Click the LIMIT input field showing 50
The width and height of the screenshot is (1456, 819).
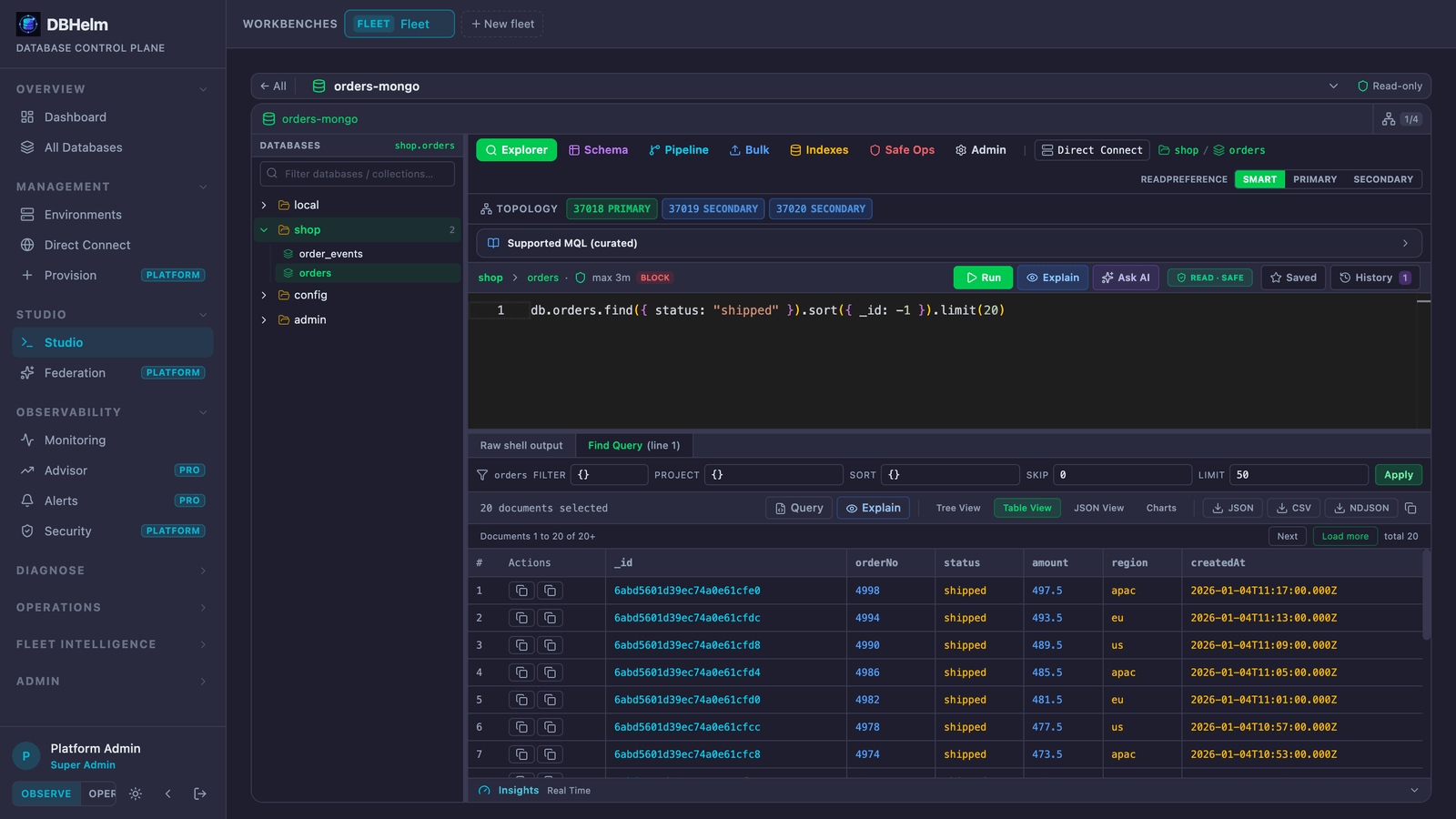[1299, 475]
